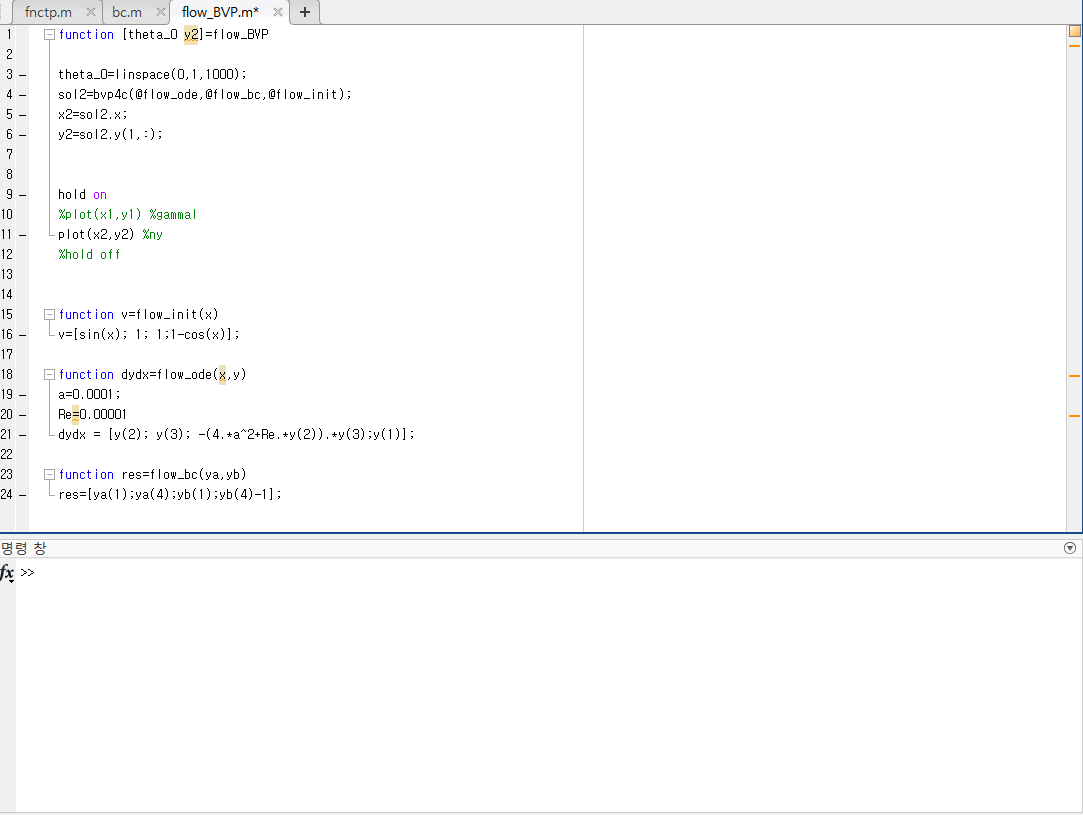Close the modified flow_BVP.m tab with its x icon

point(277,13)
